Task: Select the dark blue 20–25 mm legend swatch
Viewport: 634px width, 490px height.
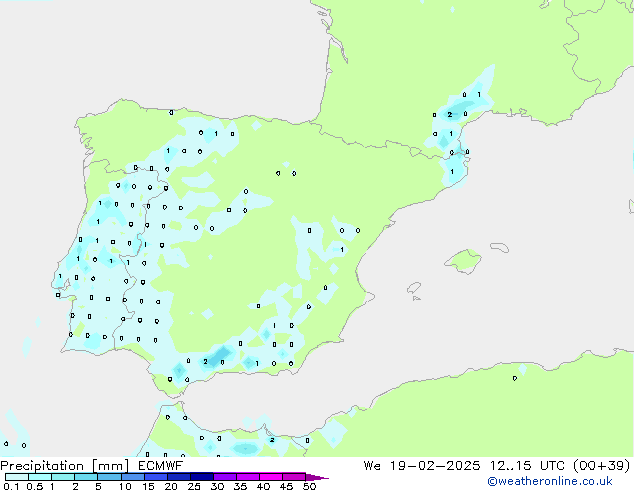Action: coord(180,477)
